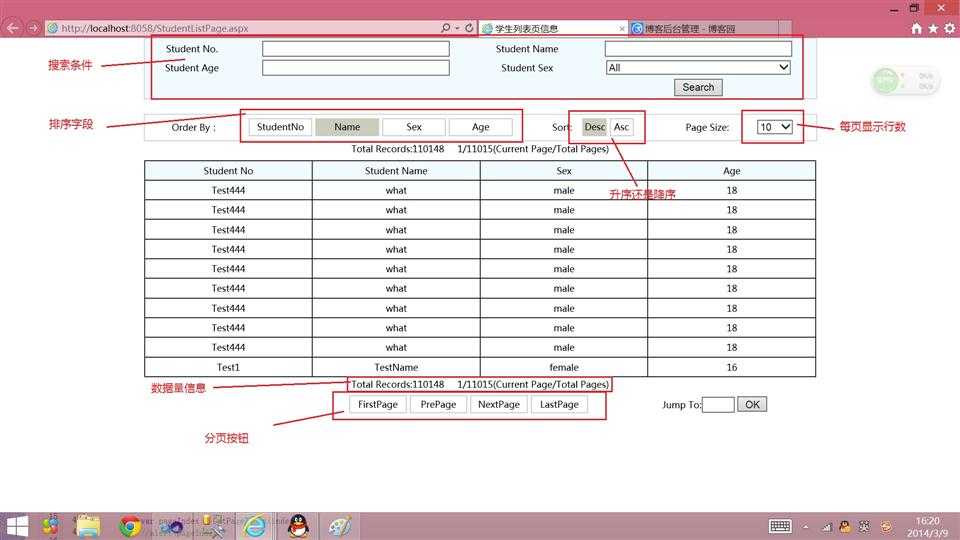Click the TestName cell
This screenshot has height=540, width=960.
click(x=396, y=367)
